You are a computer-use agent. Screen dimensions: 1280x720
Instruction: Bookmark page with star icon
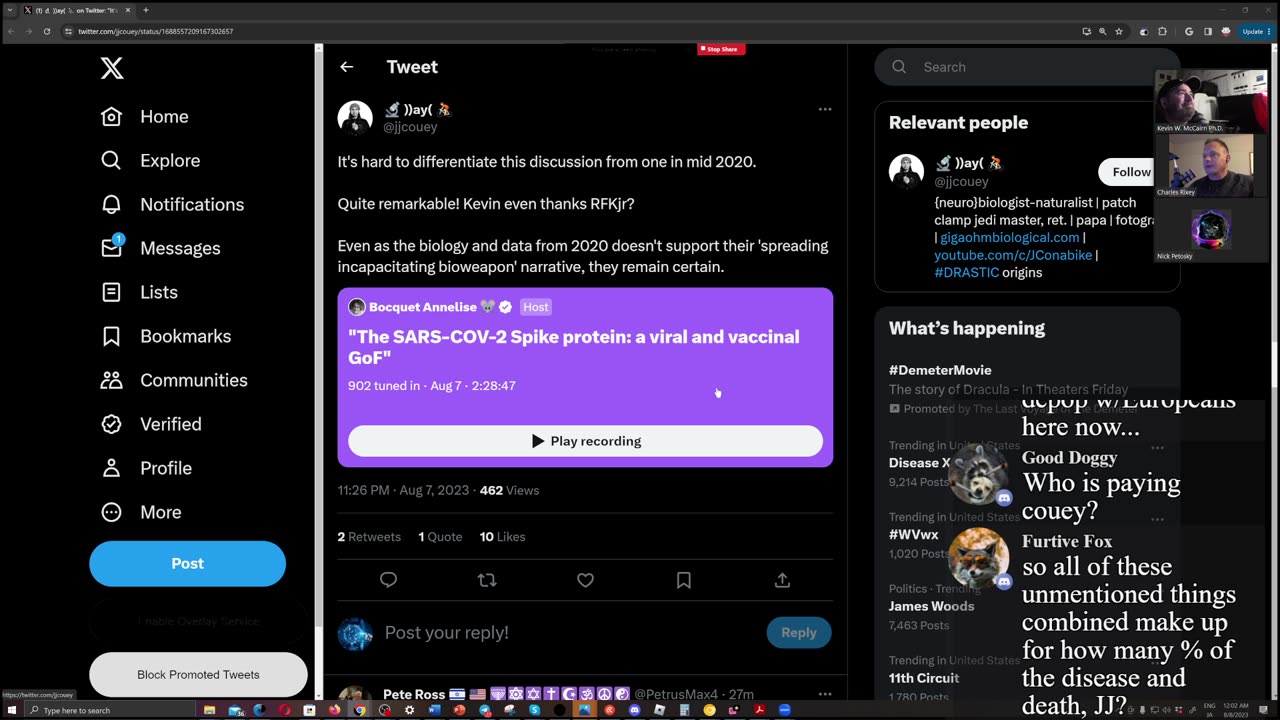tap(1118, 32)
